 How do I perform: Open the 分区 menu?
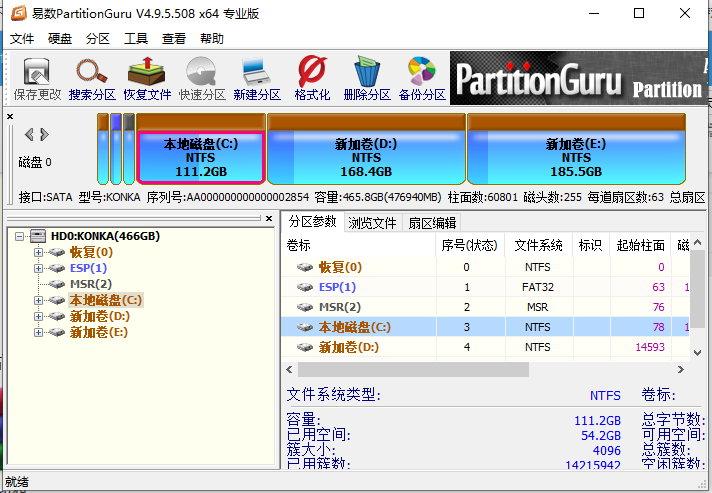[x=98, y=39]
